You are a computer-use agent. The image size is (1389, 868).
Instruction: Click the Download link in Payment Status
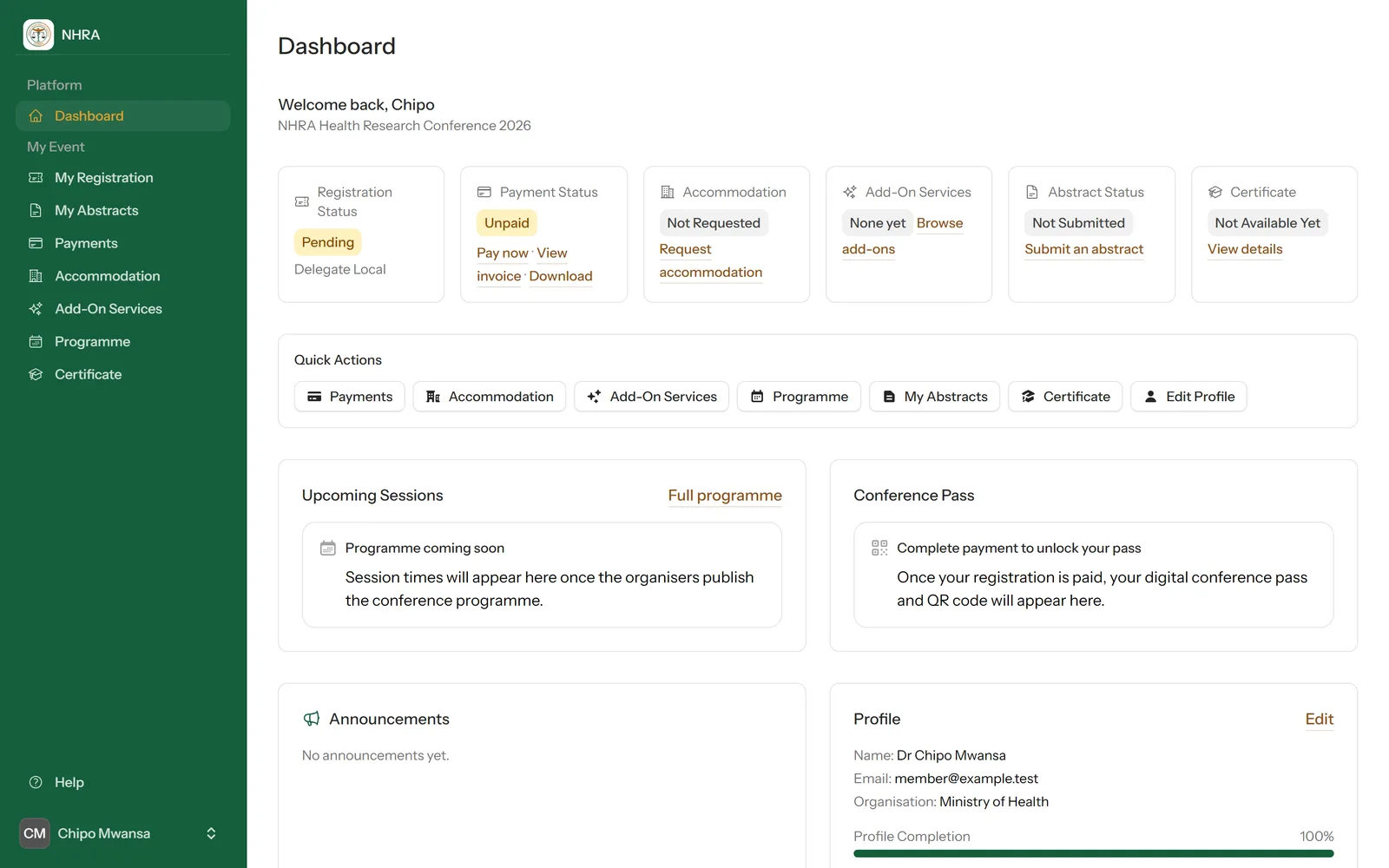pos(561,277)
